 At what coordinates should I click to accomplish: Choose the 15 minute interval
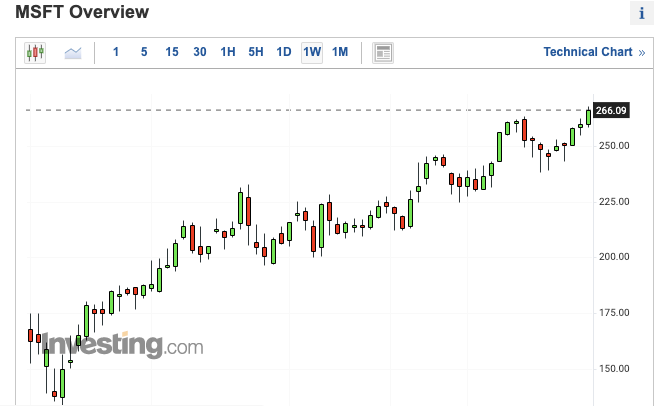(x=172, y=52)
